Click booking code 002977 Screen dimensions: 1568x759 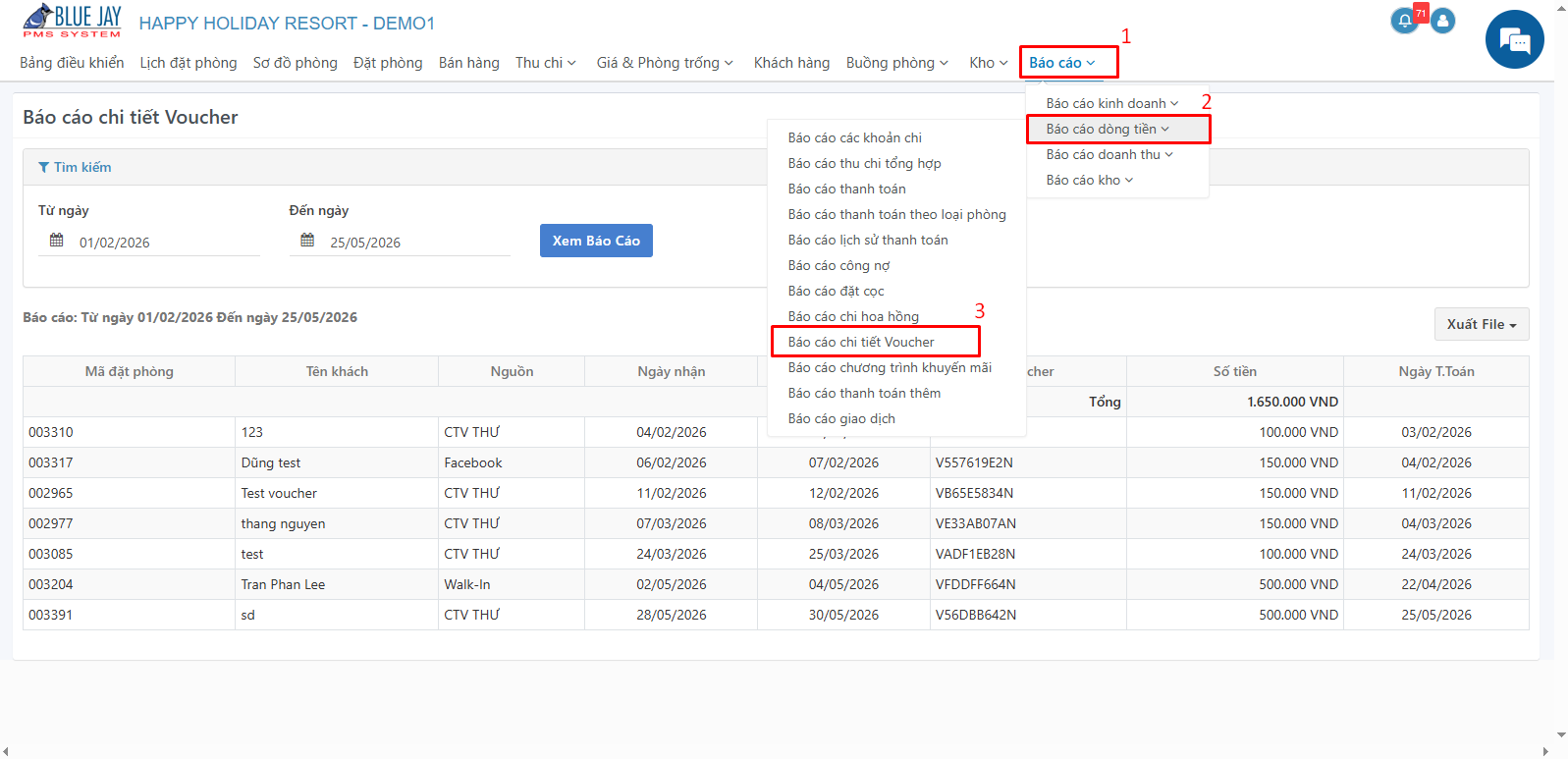click(x=51, y=523)
